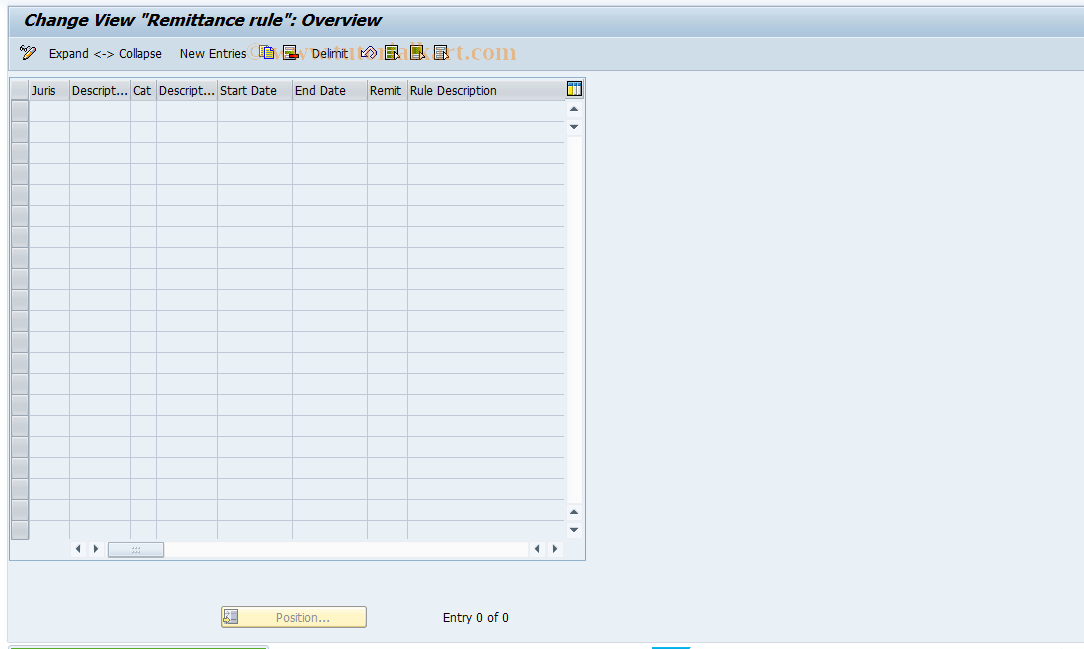The image size is (1084, 649).
Task: Open table column configuration icon
Action: point(574,88)
